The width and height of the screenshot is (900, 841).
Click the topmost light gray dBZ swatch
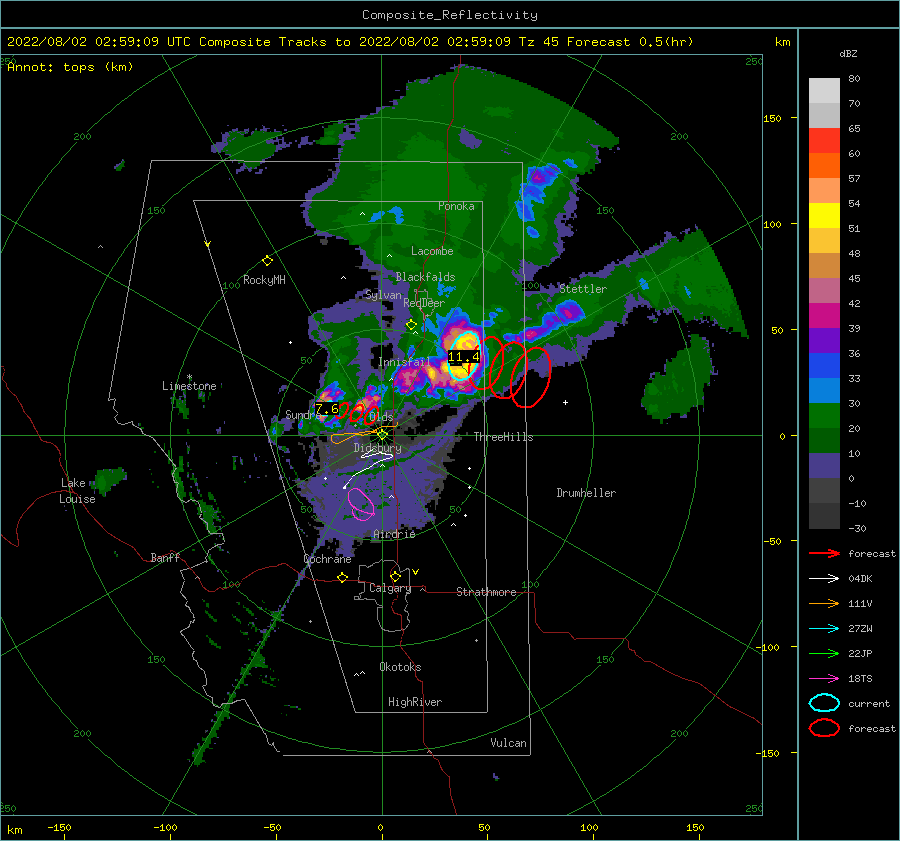[824, 91]
